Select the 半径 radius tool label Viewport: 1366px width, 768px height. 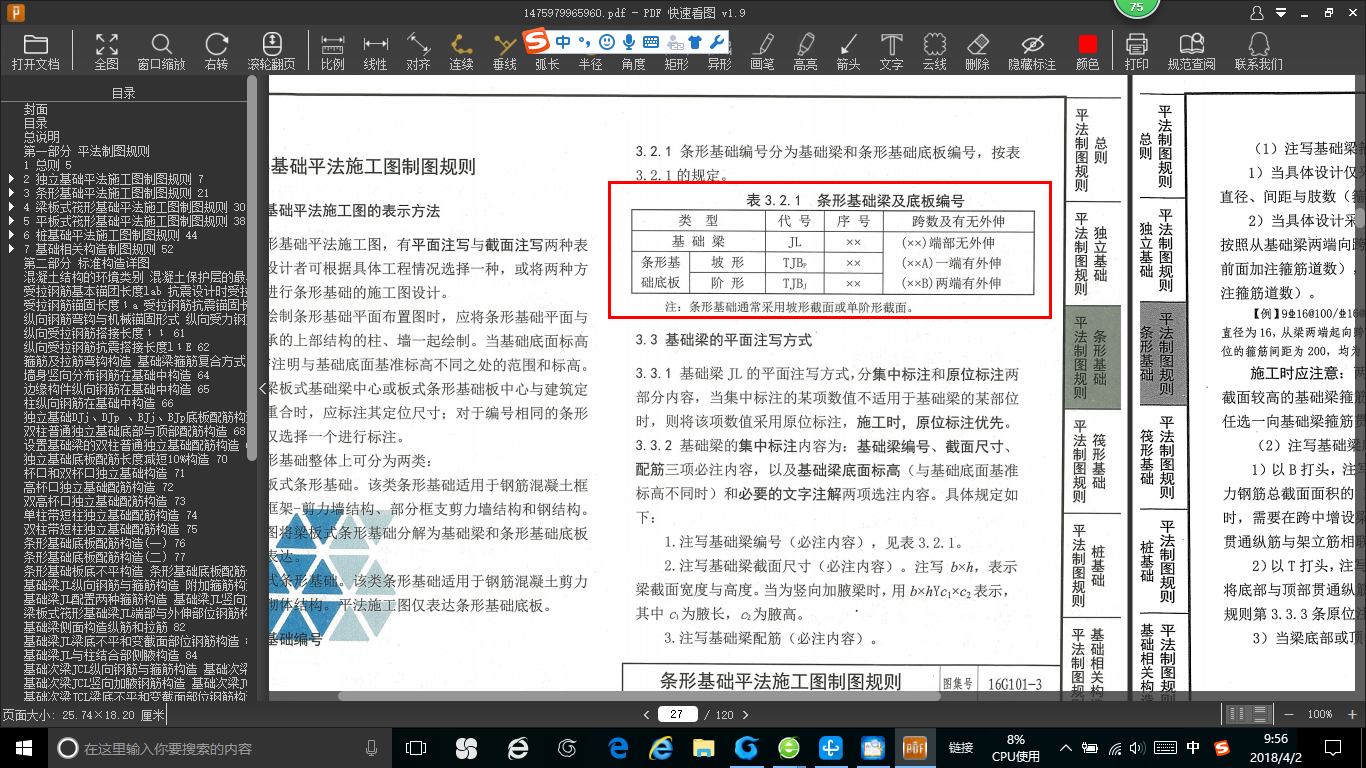click(x=591, y=64)
